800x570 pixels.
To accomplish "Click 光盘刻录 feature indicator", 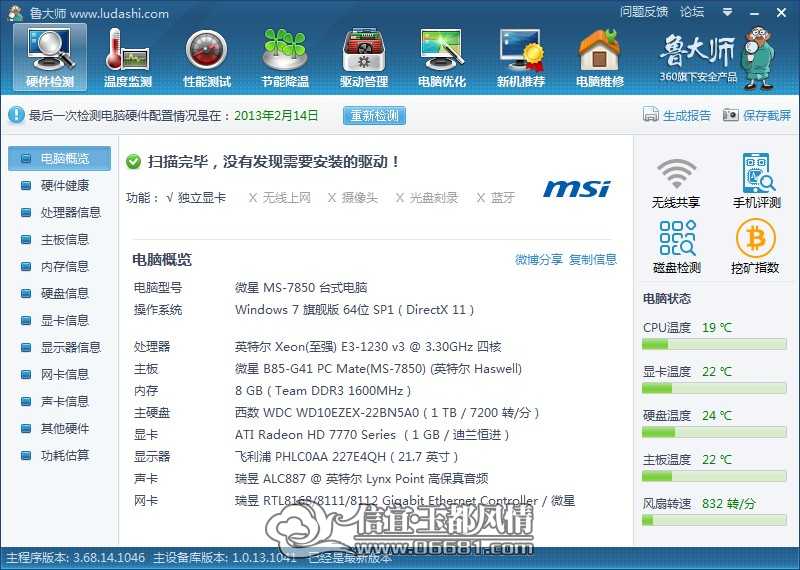I will (x=427, y=197).
